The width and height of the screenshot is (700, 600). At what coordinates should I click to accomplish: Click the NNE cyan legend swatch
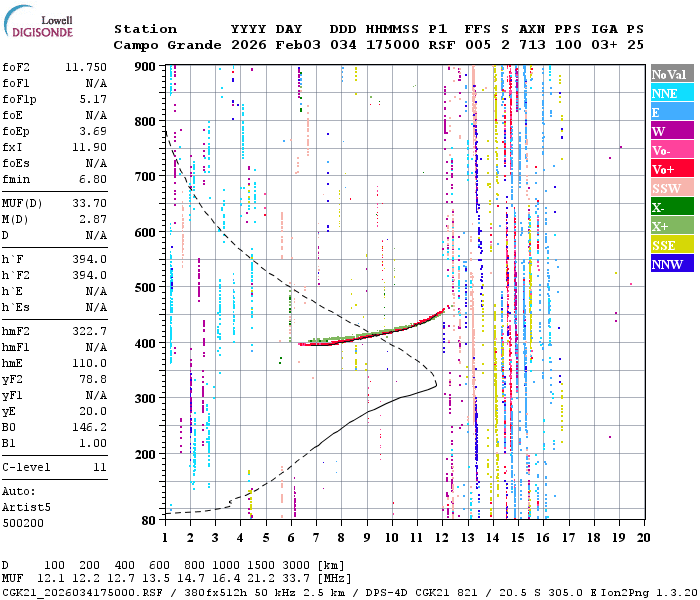[x=670, y=93]
